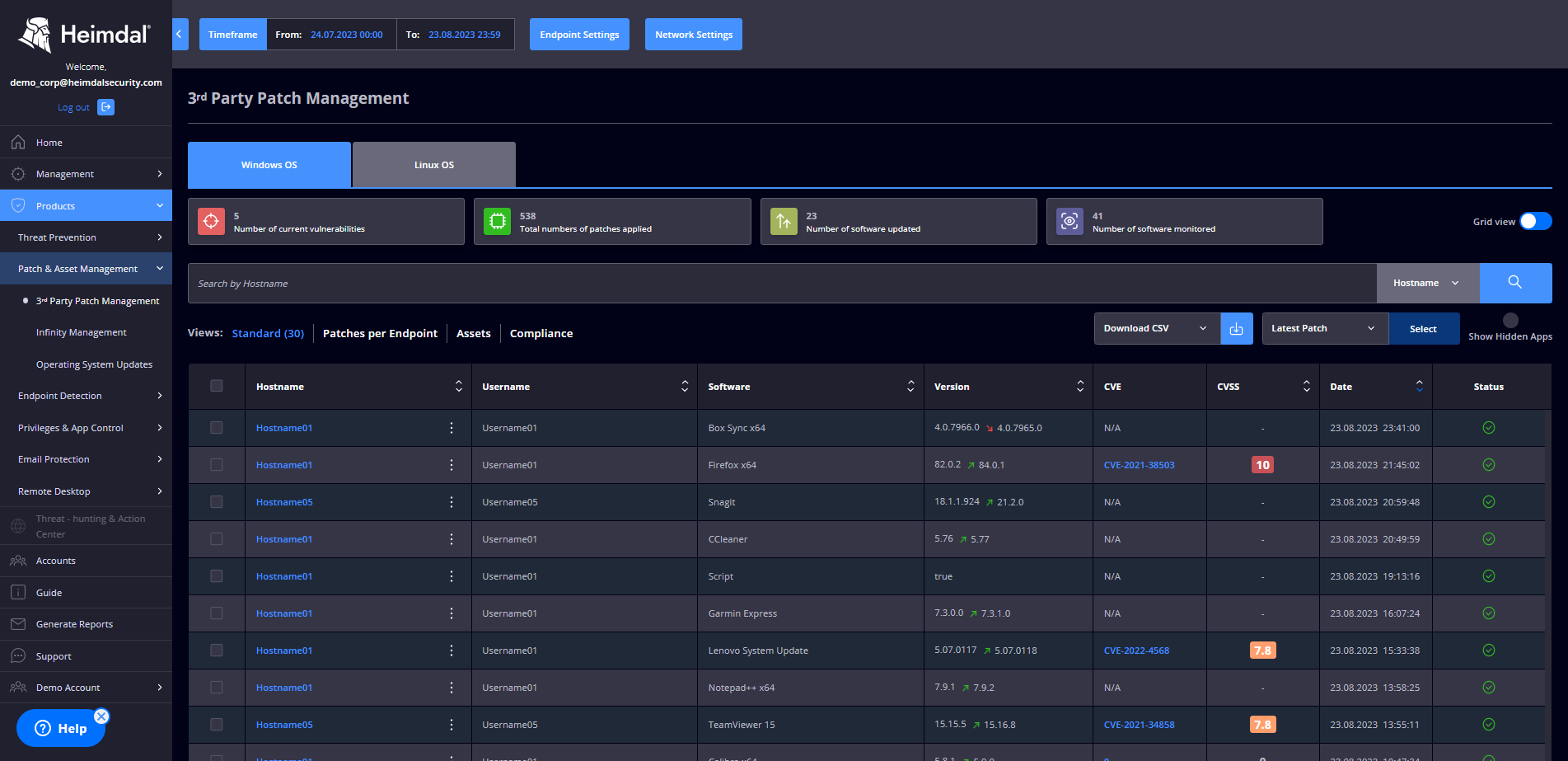This screenshot has width=1568, height=761.
Task: Open the Latest Patch dropdown
Action: click(1325, 328)
